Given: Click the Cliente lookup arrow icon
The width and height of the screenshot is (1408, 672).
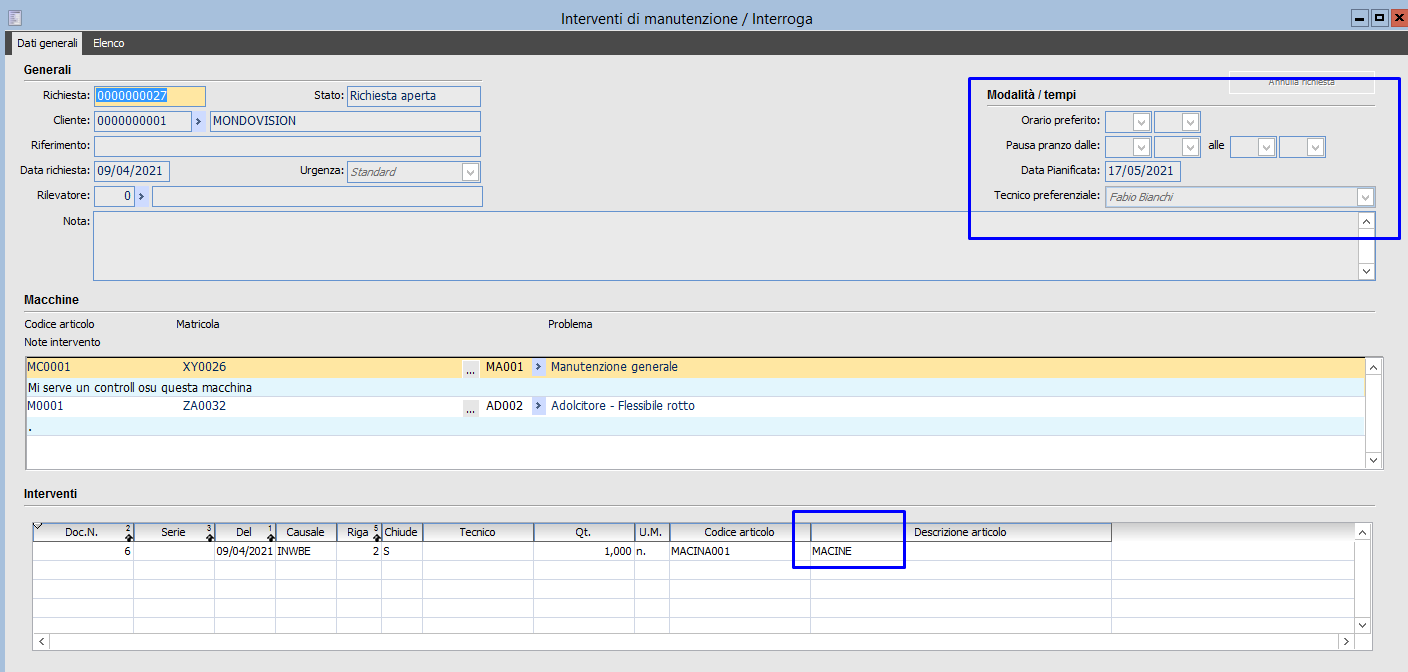Looking at the screenshot, I should point(199,121).
